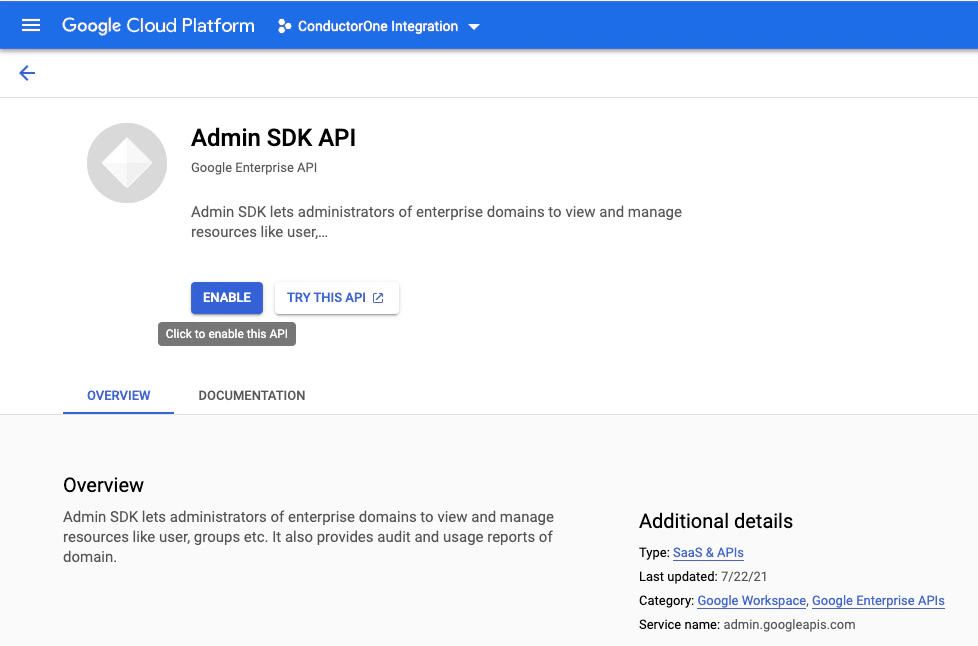Select the ConductorOne Integration project name
Image resolution: width=978 pixels, height=646 pixels.
coord(378,26)
